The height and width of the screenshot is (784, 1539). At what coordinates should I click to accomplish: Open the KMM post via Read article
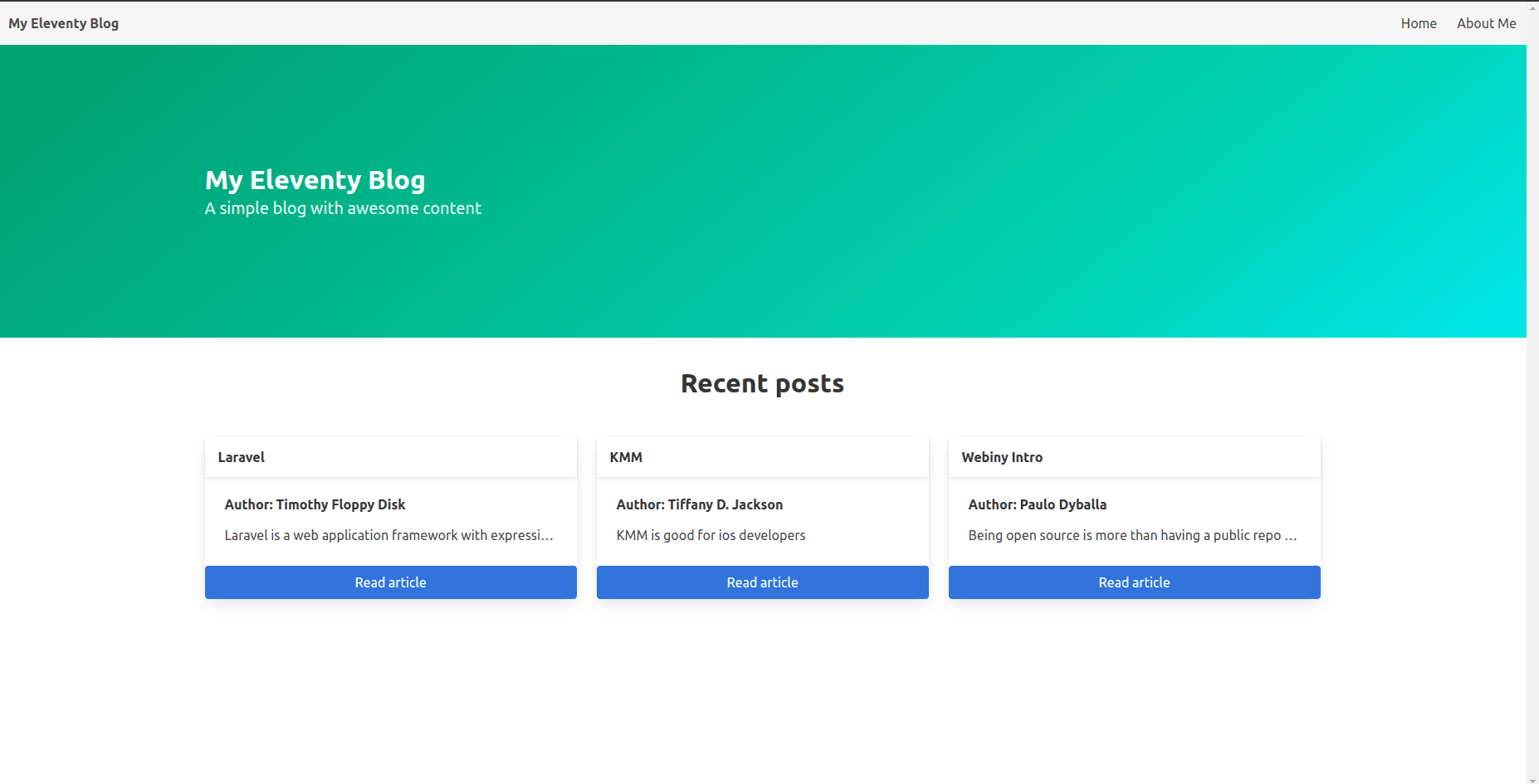762,582
